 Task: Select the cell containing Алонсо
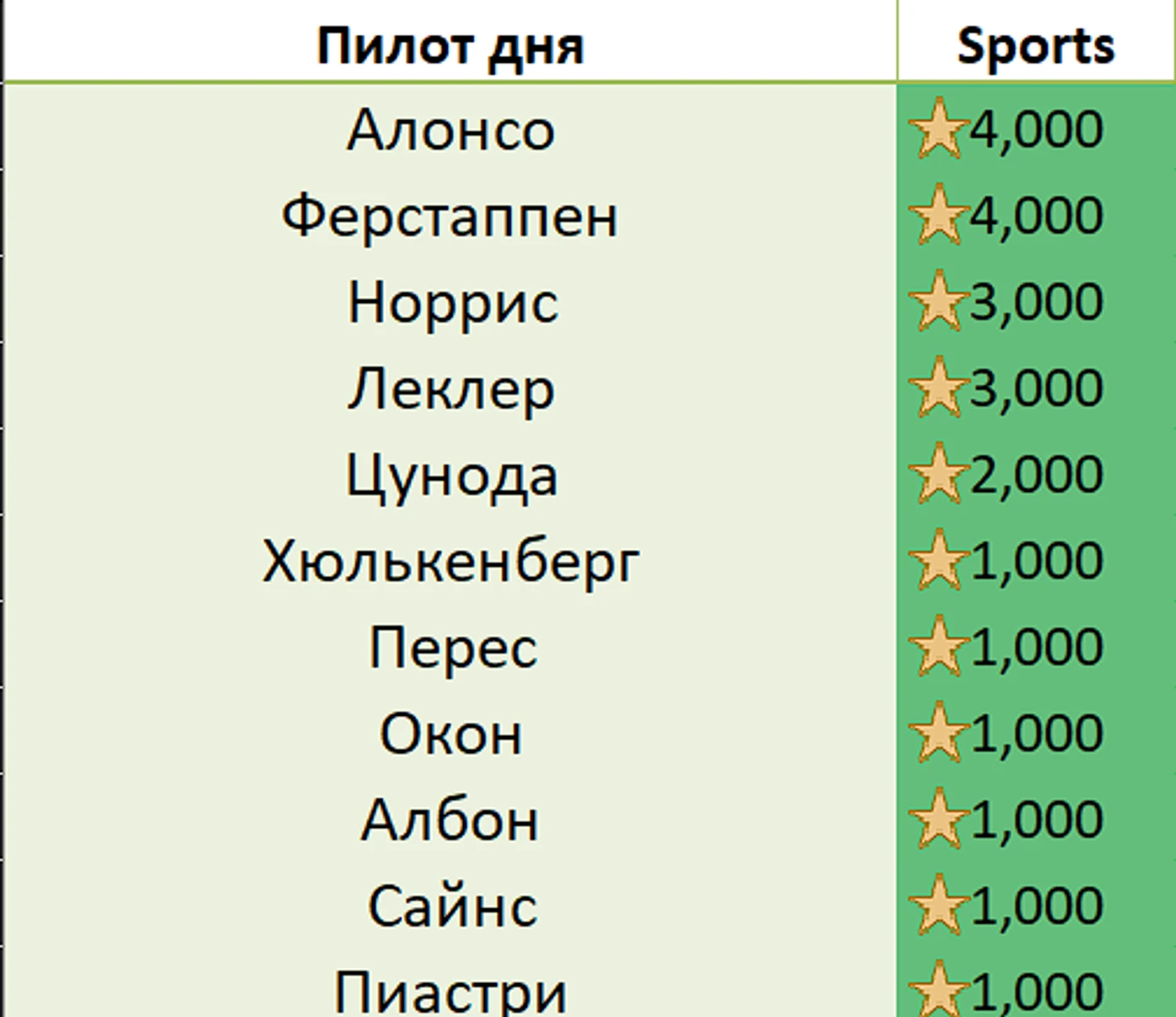pyautogui.click(x=450, y=130)
